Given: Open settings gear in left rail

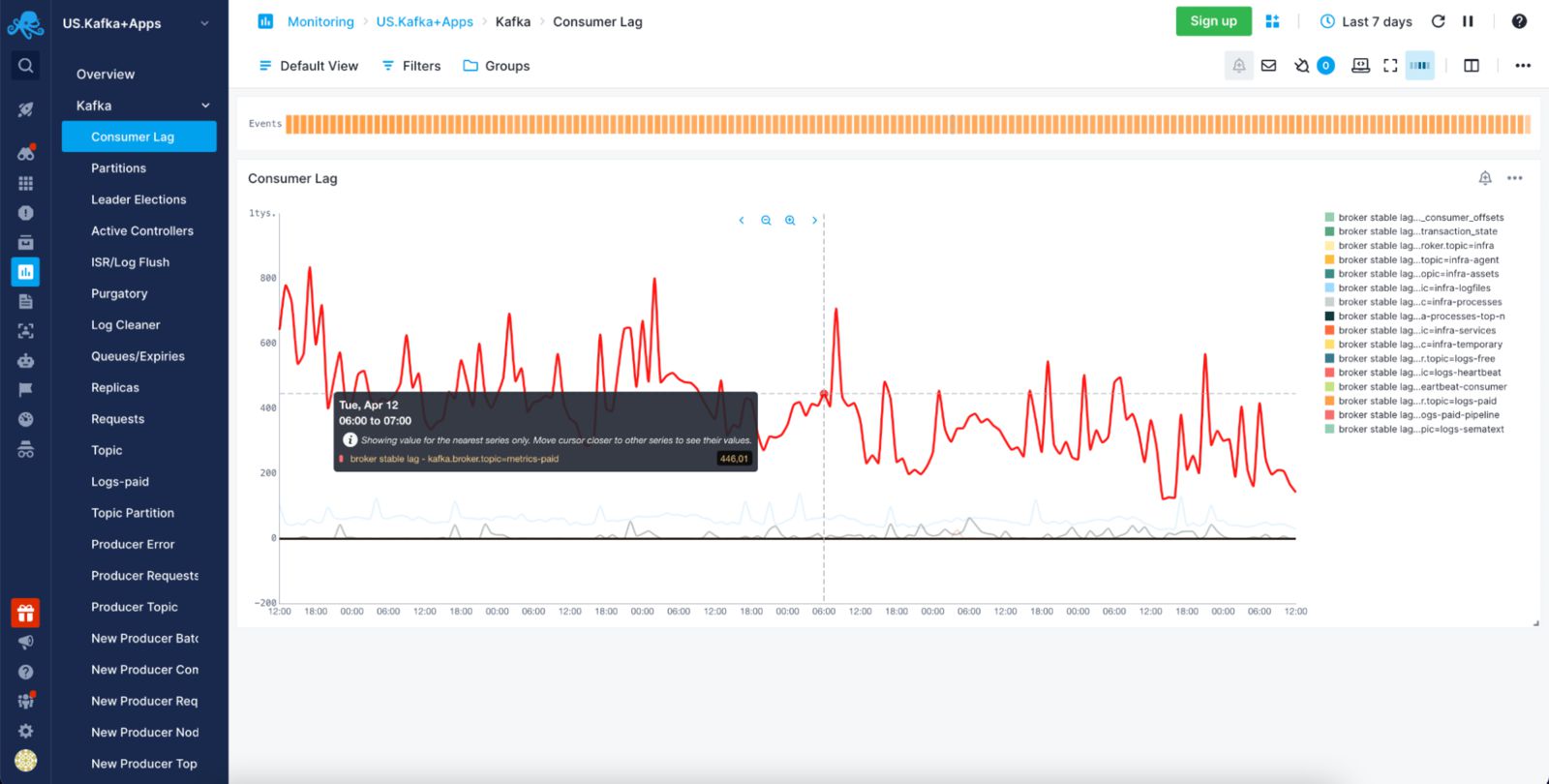Looking at the screenshot, I should click(26, 731).
